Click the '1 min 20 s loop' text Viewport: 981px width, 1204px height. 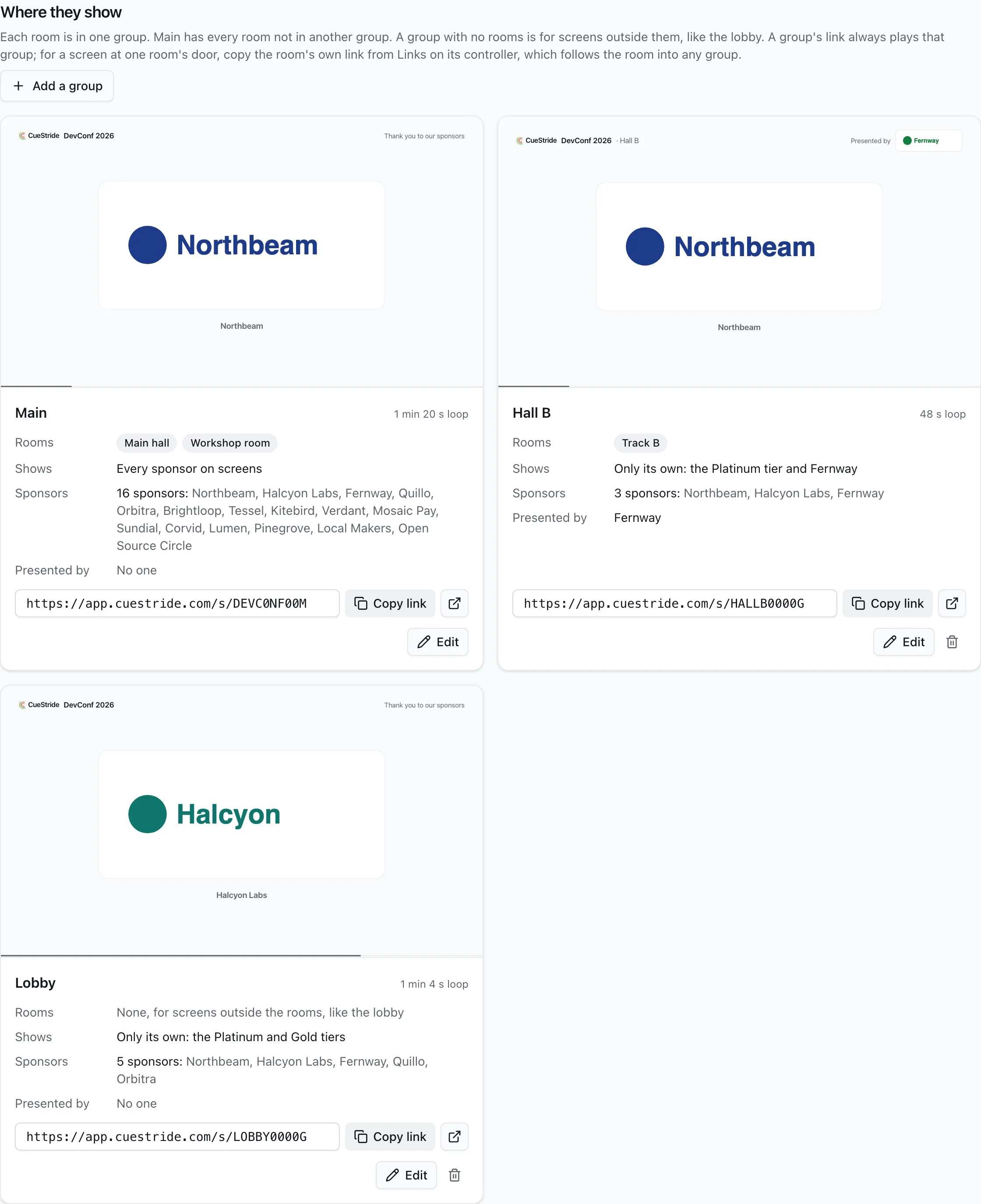(x=431, y=414)
